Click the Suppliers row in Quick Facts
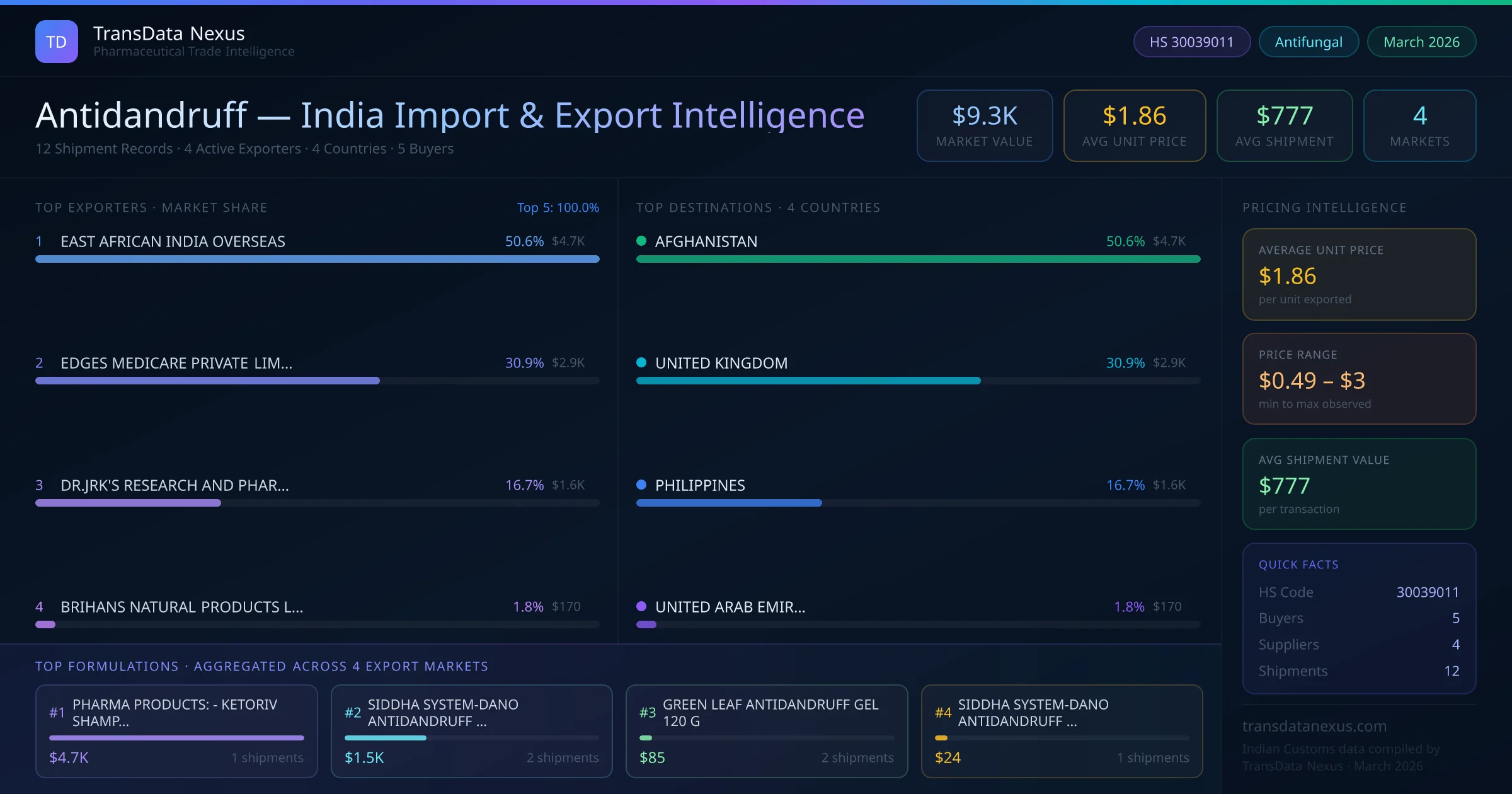 pyautogui.click(x=1359, y=645)
